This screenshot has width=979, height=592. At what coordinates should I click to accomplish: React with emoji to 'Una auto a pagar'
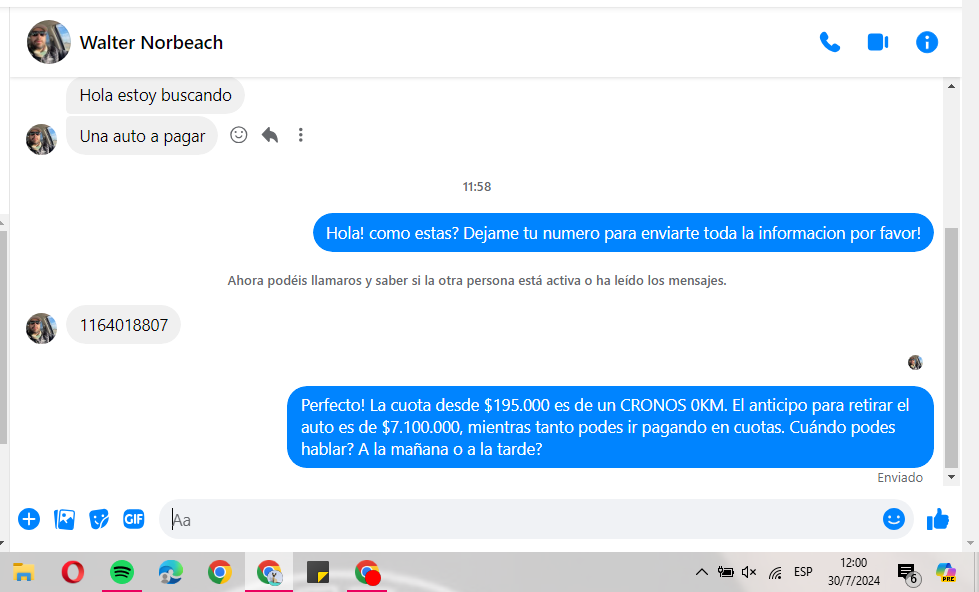point(238,135)
